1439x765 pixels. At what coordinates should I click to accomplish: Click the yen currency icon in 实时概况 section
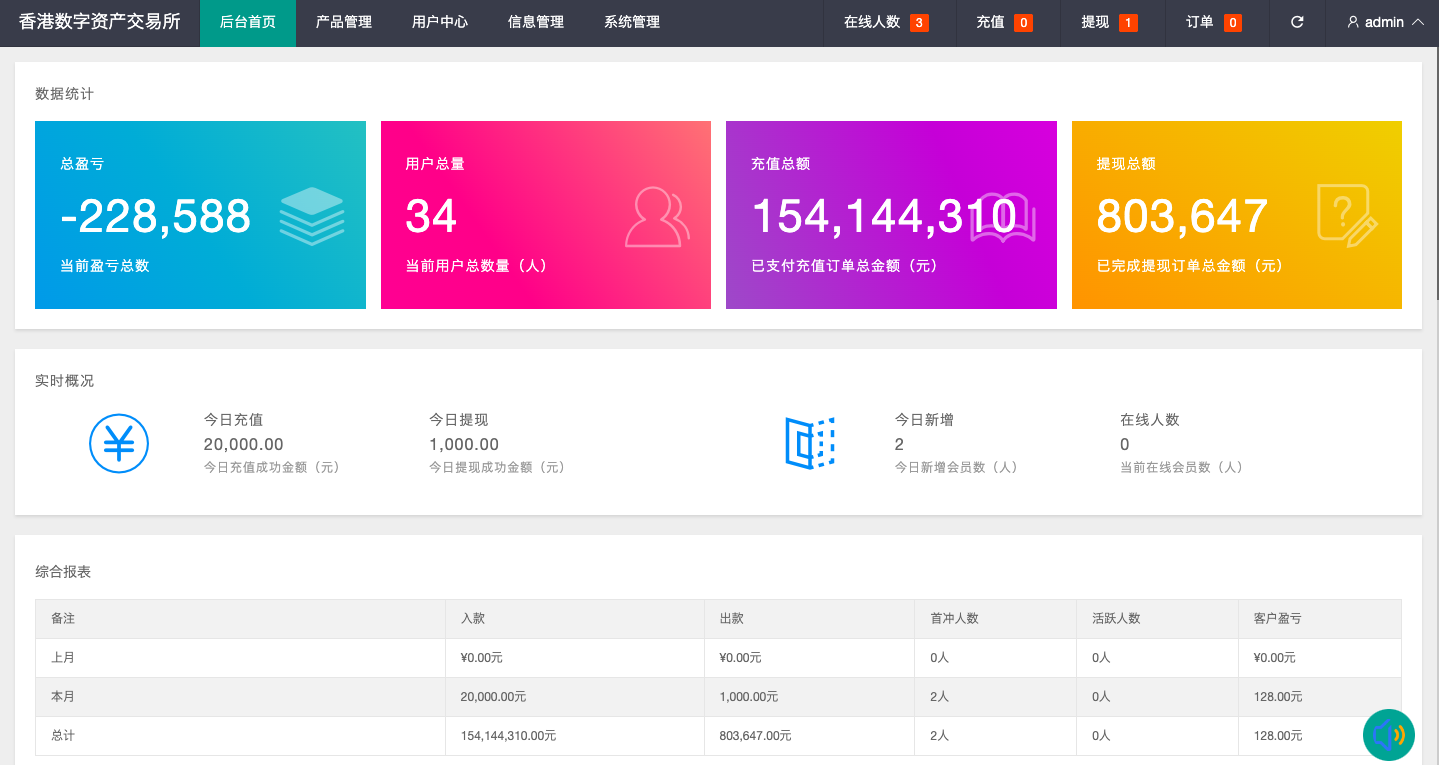119,443
